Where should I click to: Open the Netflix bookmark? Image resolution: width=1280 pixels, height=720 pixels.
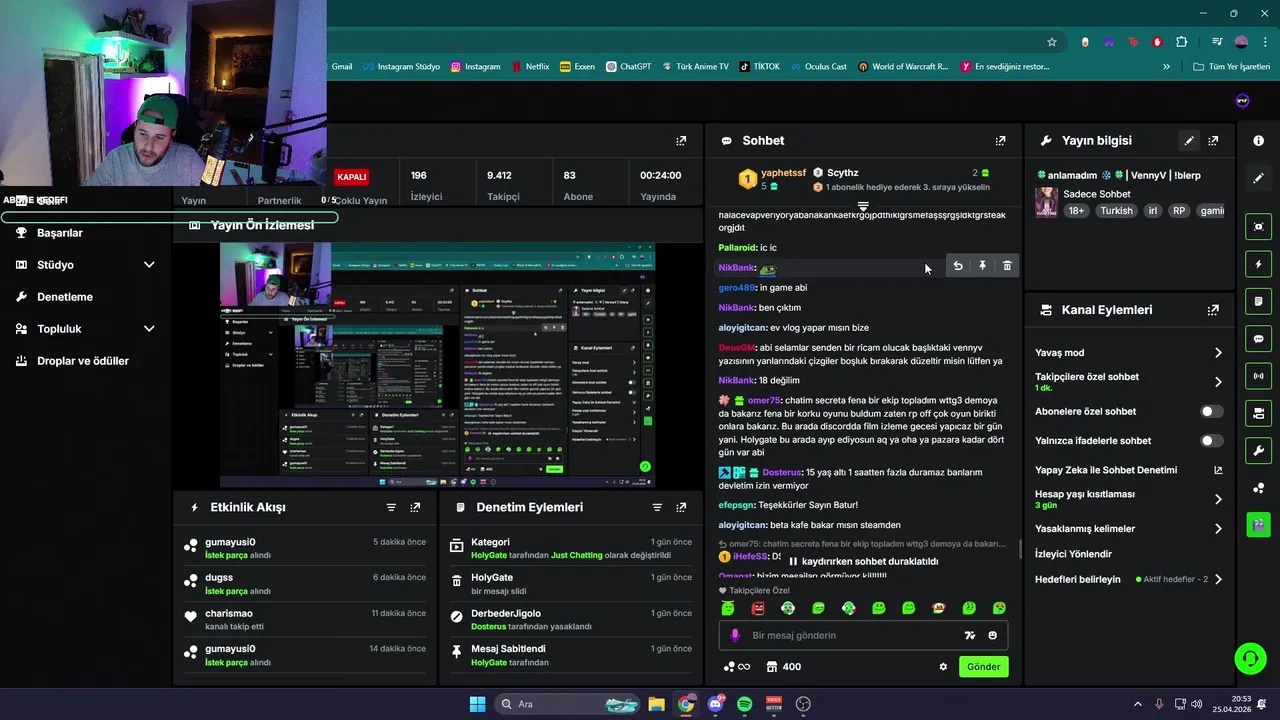click(x=529, y=67)
